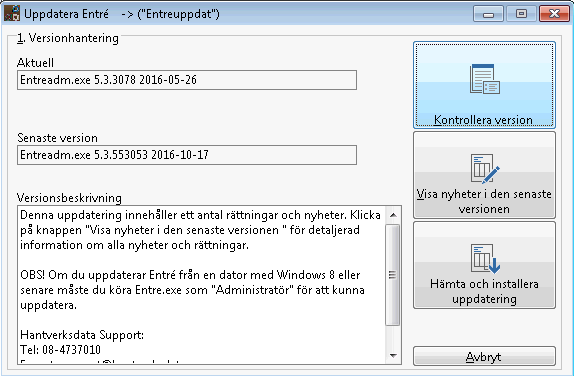Click the scroll up arrow in Versionsbeskrivning
The height and width of the screenshot is (376, 574).
tap(393, 215)
